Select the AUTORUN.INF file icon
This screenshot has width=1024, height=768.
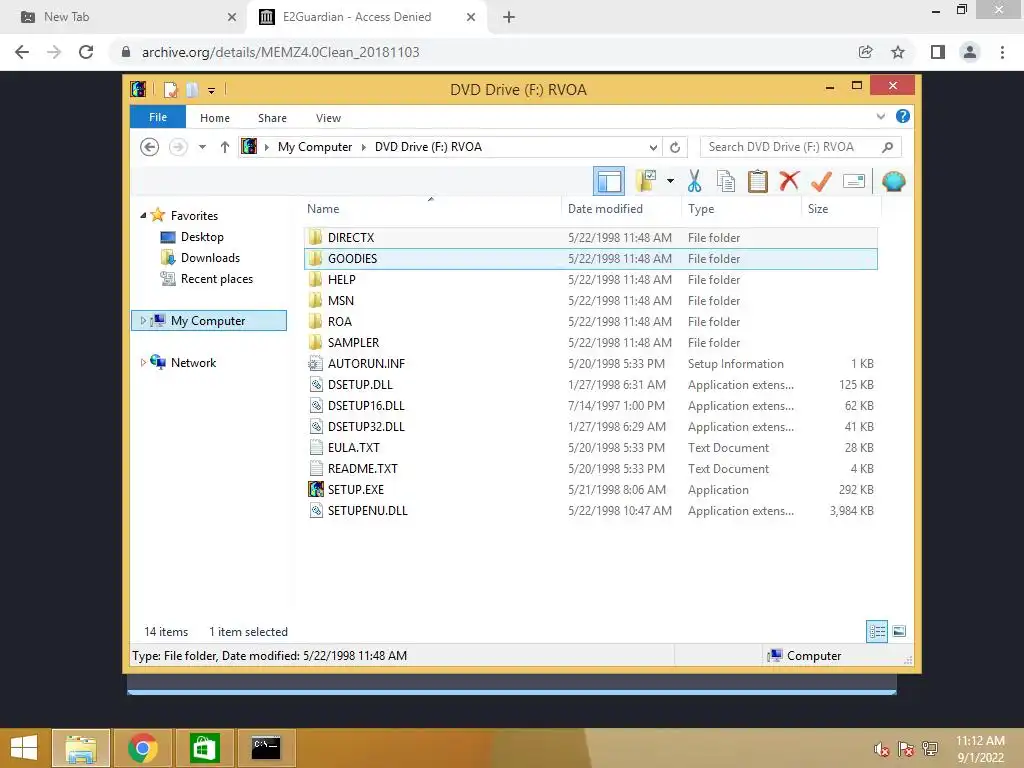coord(315,364)
